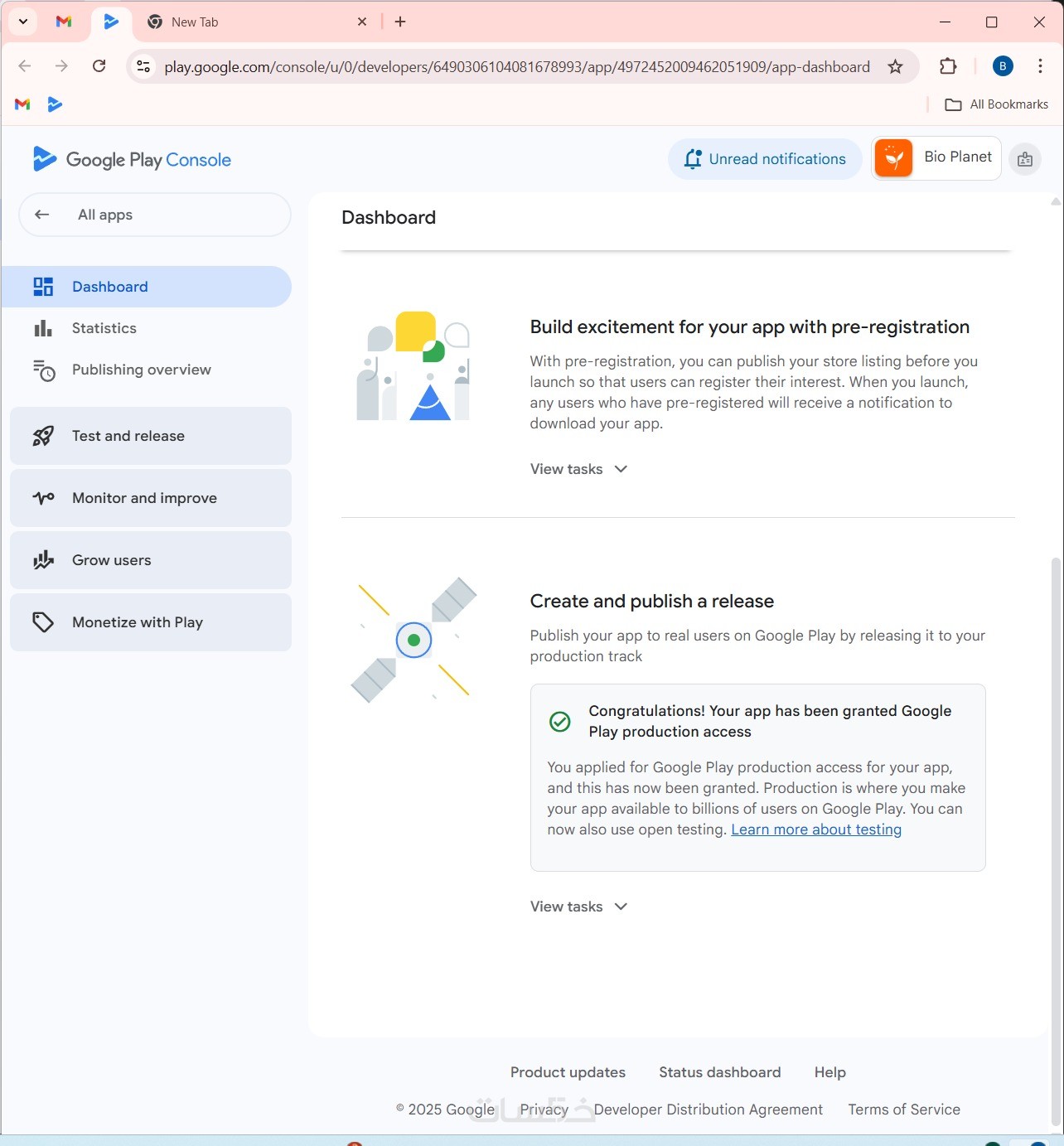Screen dimensions: 1064x1146
Task: Expand Monitor and improve section
Action: pyautogui.click(x=151, y=498)
